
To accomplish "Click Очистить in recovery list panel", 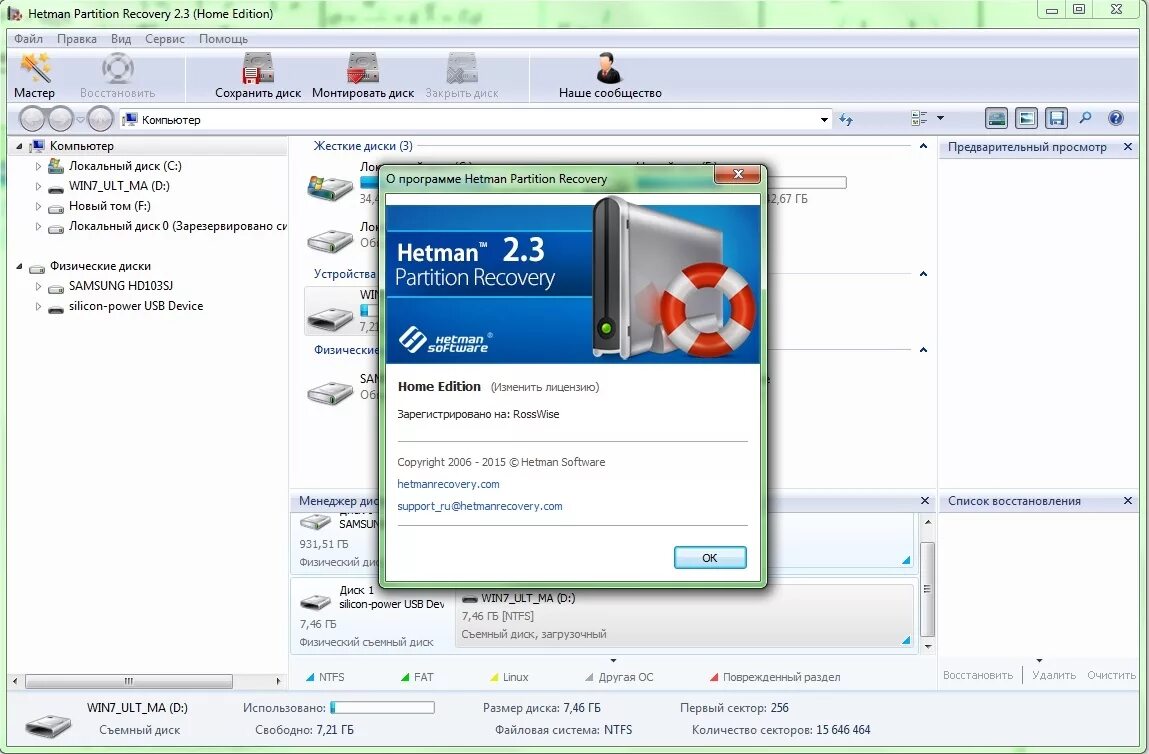I will click(1111, 675).
